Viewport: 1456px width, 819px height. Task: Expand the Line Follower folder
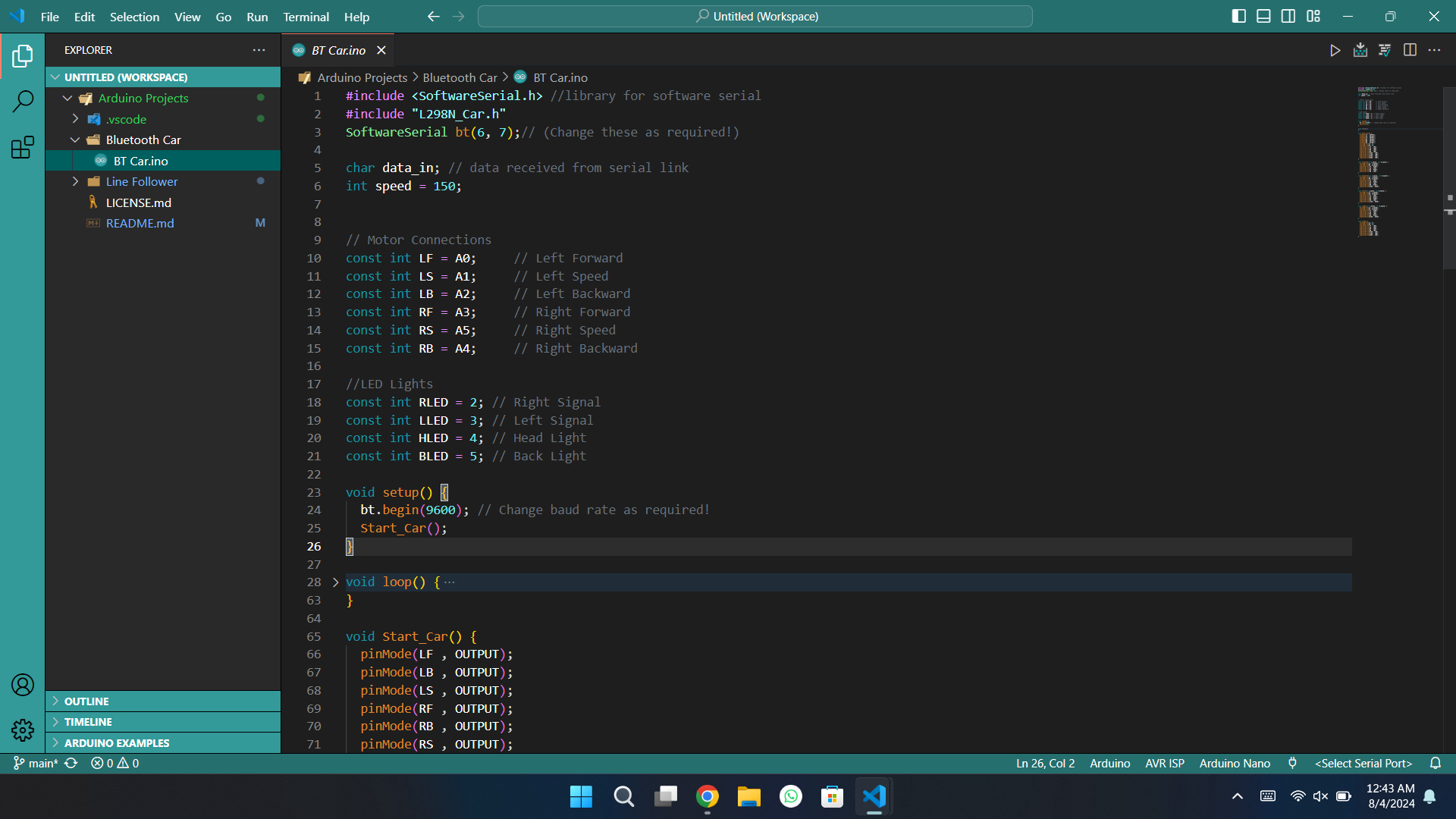tap(141, 181)
